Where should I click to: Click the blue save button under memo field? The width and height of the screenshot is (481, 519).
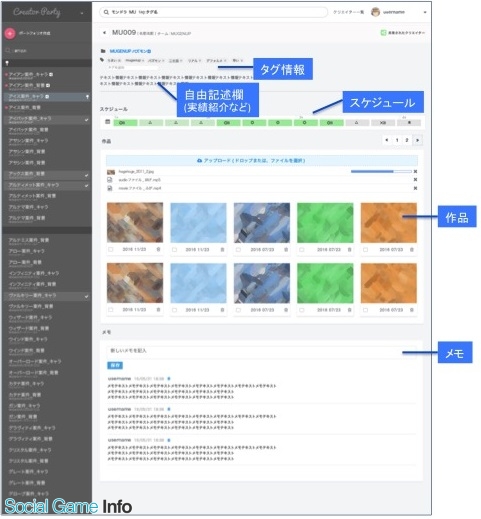[x=115, y=365]
